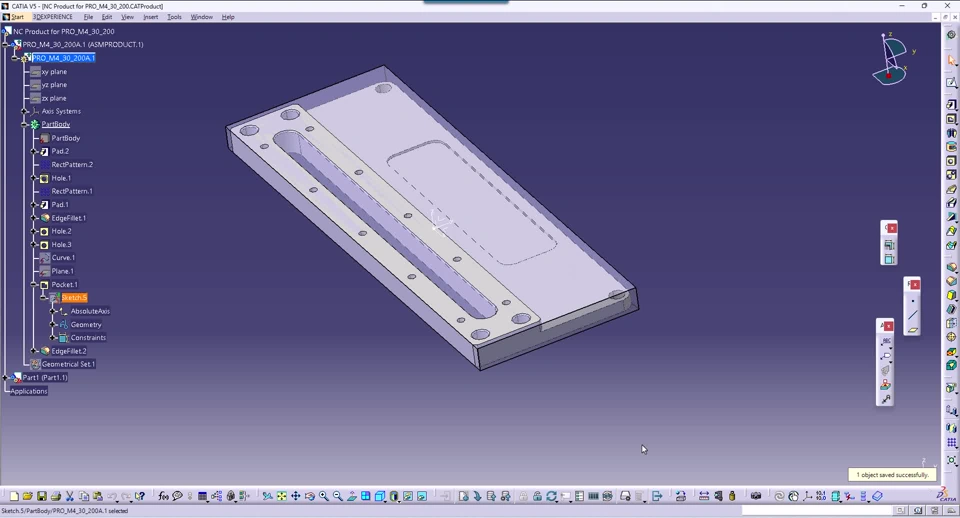The width and height of the screenshot is (960, 518).
Task: Expand the Pad.2 tree node
Action: (x=34, y=151)
